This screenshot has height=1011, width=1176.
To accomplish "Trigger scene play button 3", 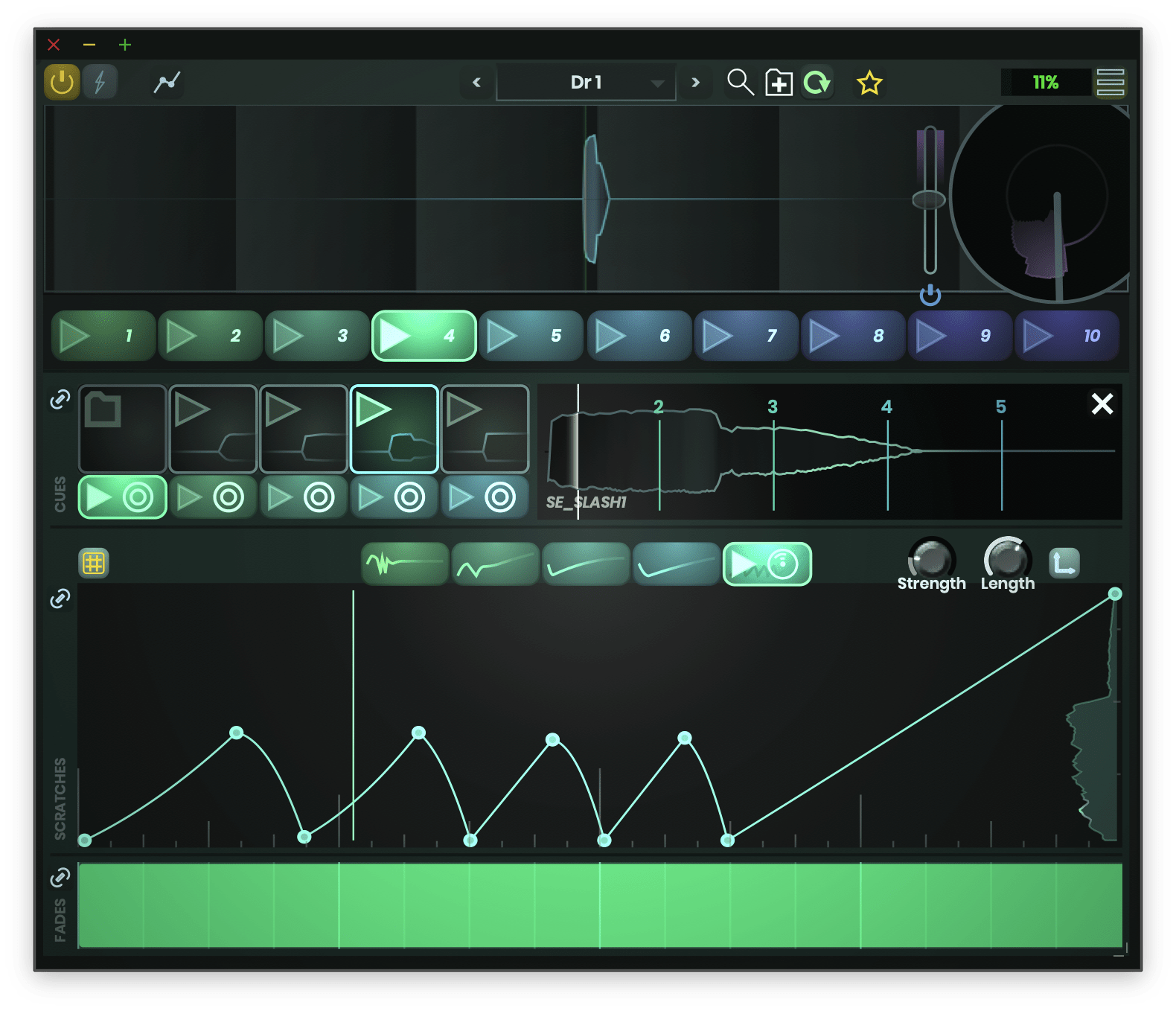I will 317,336.
